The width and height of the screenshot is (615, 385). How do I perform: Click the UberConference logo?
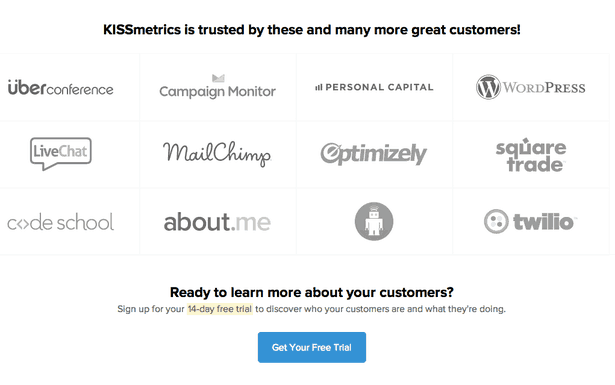tap(60, 88)
